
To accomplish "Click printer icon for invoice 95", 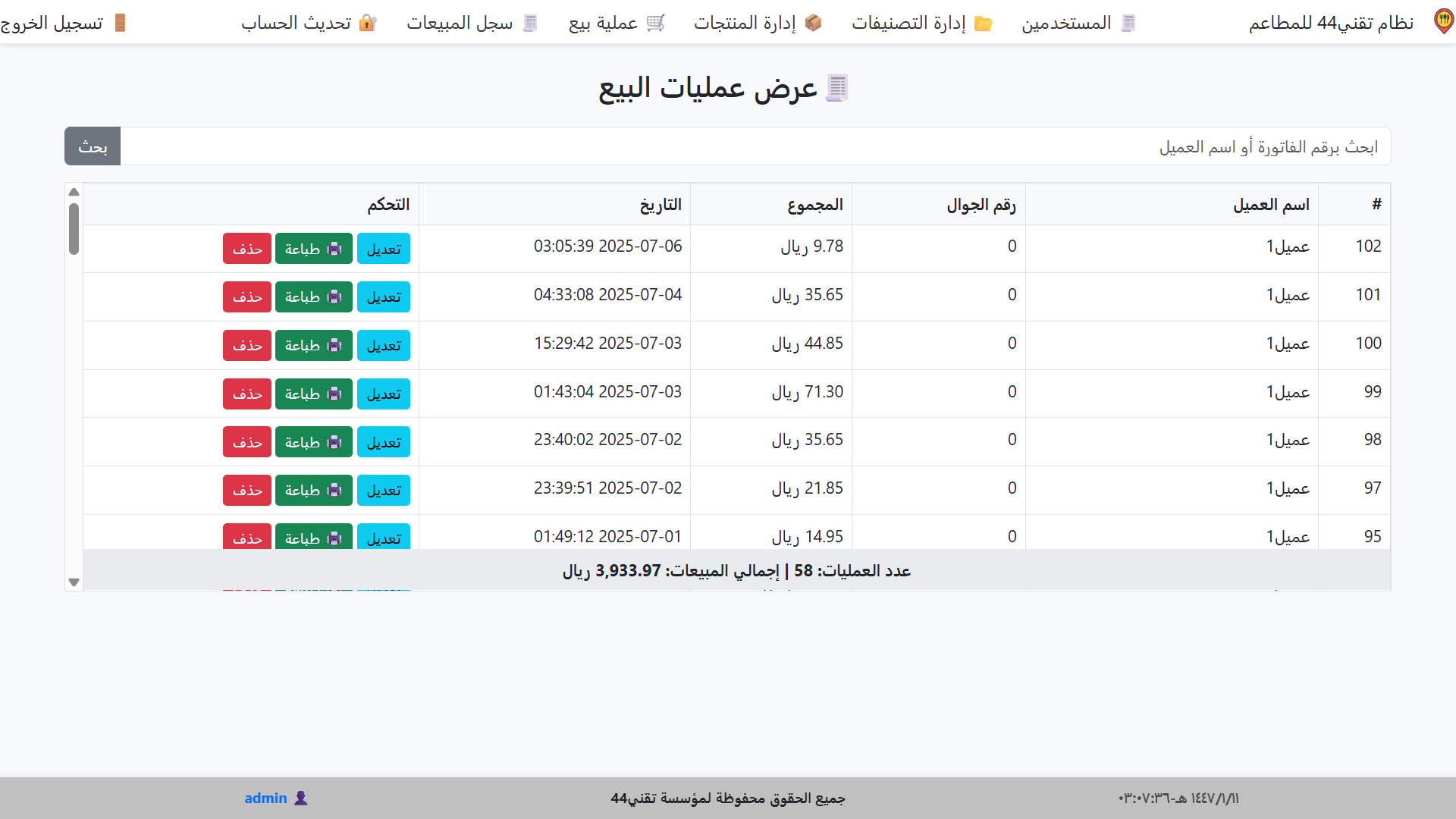I will [x=334, y=538].
